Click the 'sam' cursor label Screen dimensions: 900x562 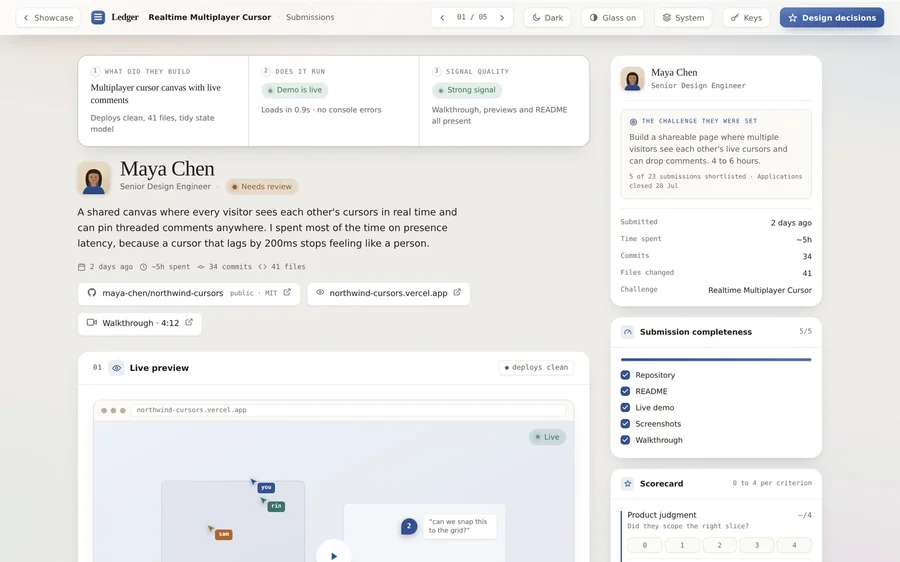coord(224,534)
